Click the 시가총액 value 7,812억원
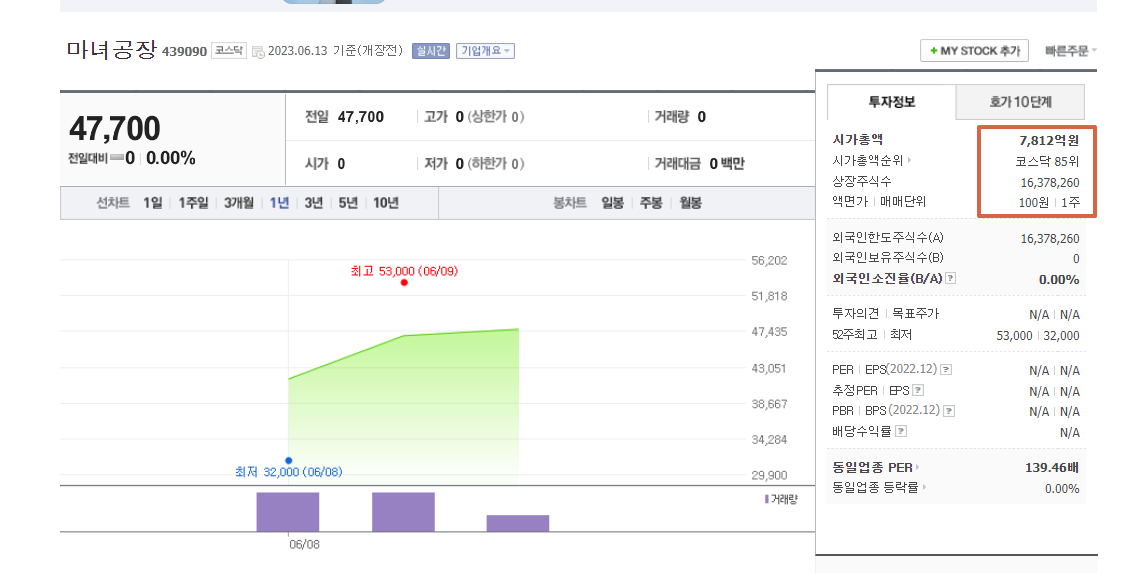This screenshot has width=1138, height=573. tap(1049, 140)
